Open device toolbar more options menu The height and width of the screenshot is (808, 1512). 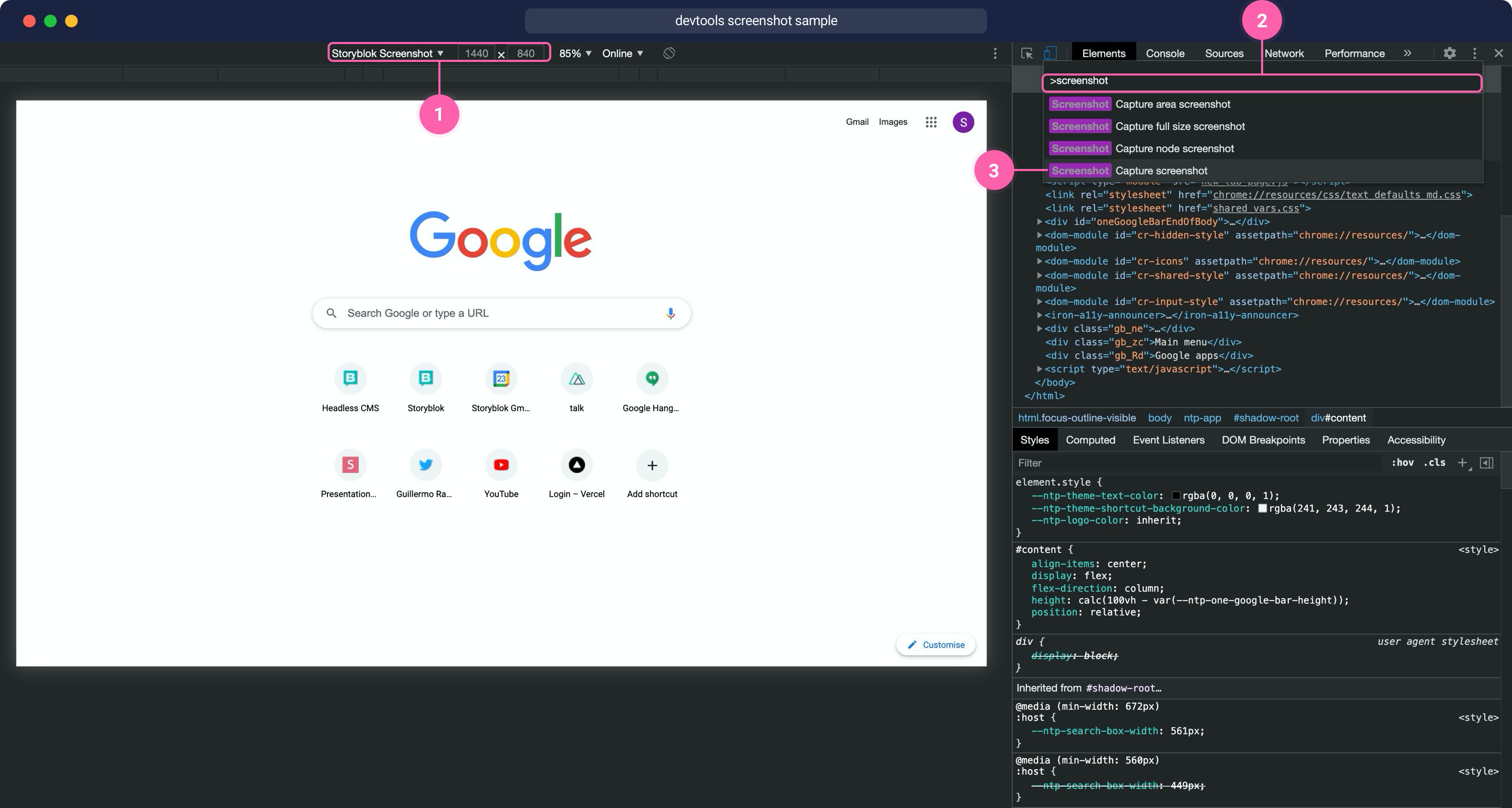[995, 54]
